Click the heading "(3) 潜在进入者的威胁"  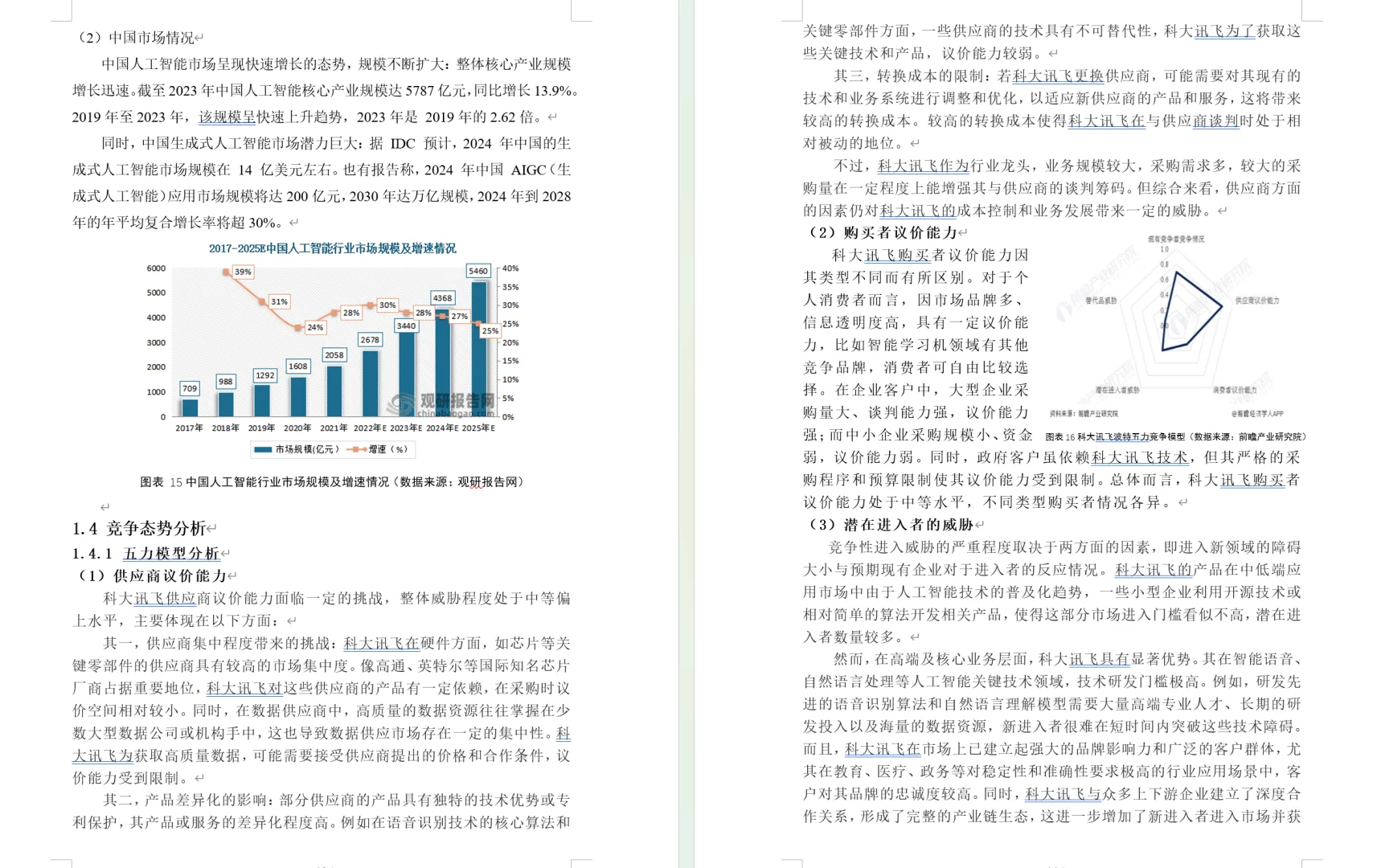[x=891, y=526]
